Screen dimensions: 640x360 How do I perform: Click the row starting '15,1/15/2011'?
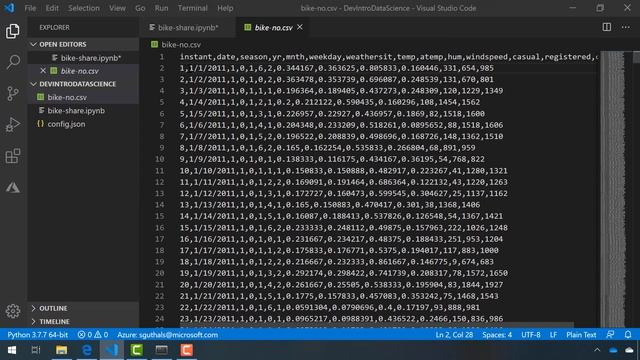[344, 227]
